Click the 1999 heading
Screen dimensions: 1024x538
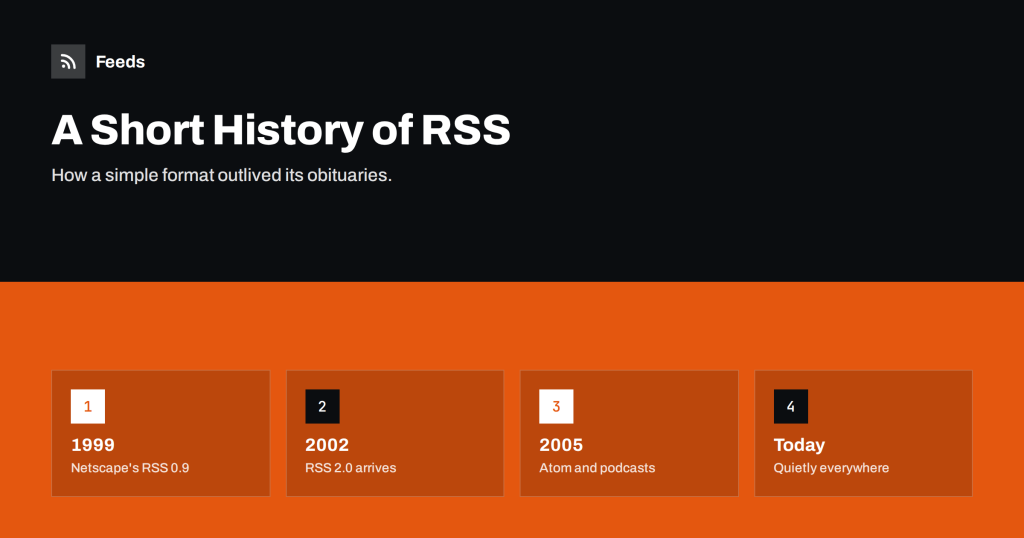pos(93,445)
